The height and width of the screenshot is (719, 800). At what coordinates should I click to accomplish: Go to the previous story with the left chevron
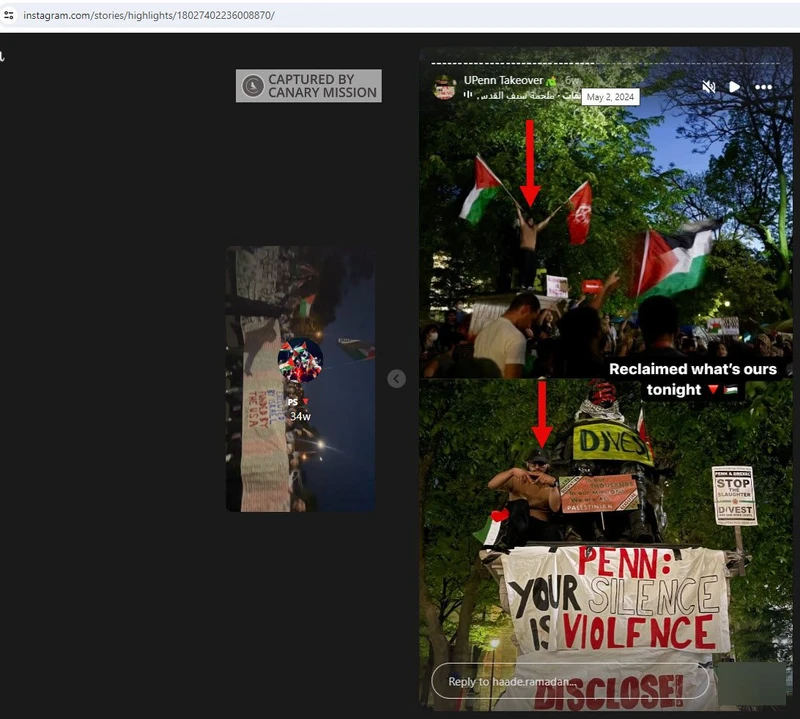coord(397,378)
